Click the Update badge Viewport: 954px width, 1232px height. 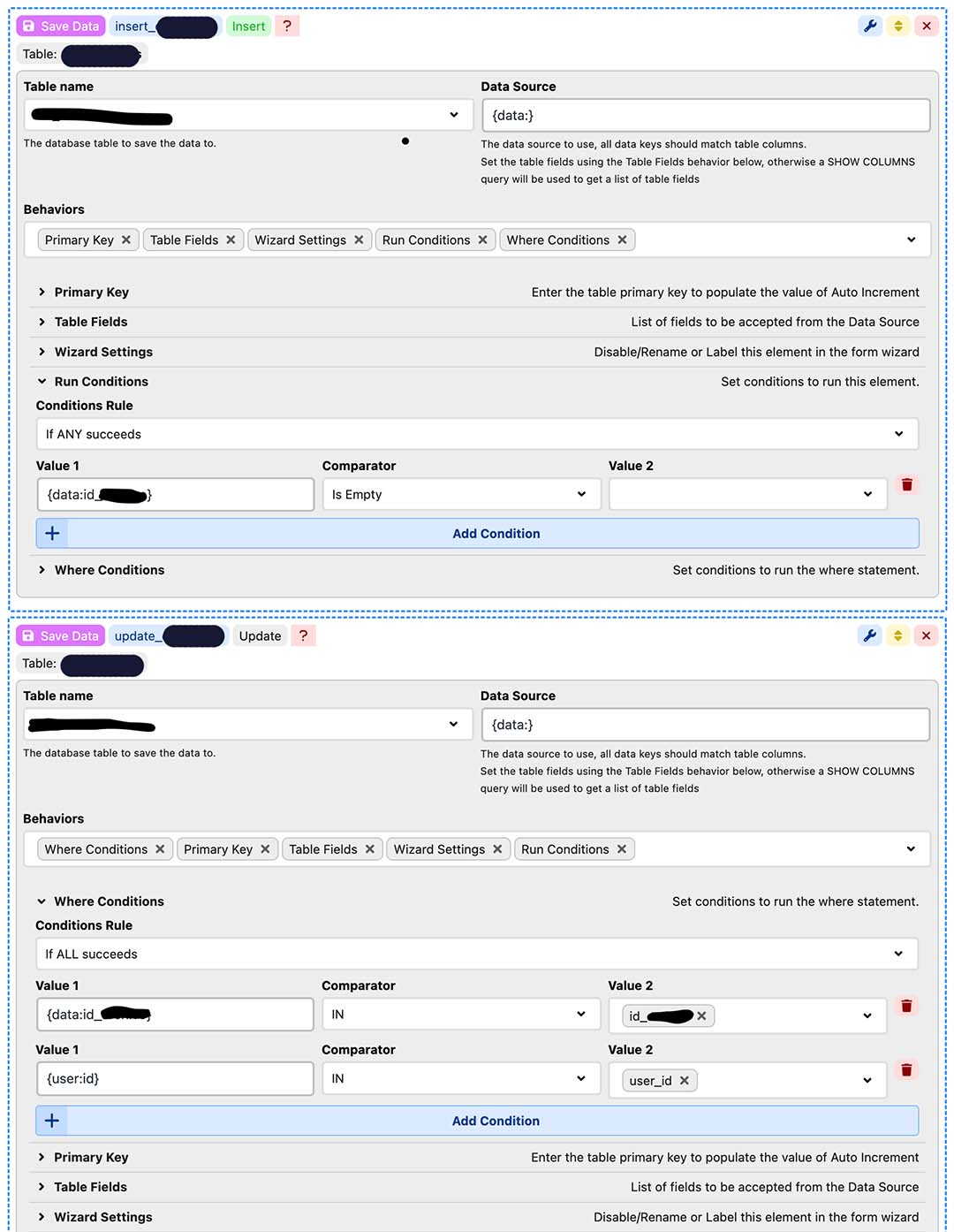tap(260, 636)
